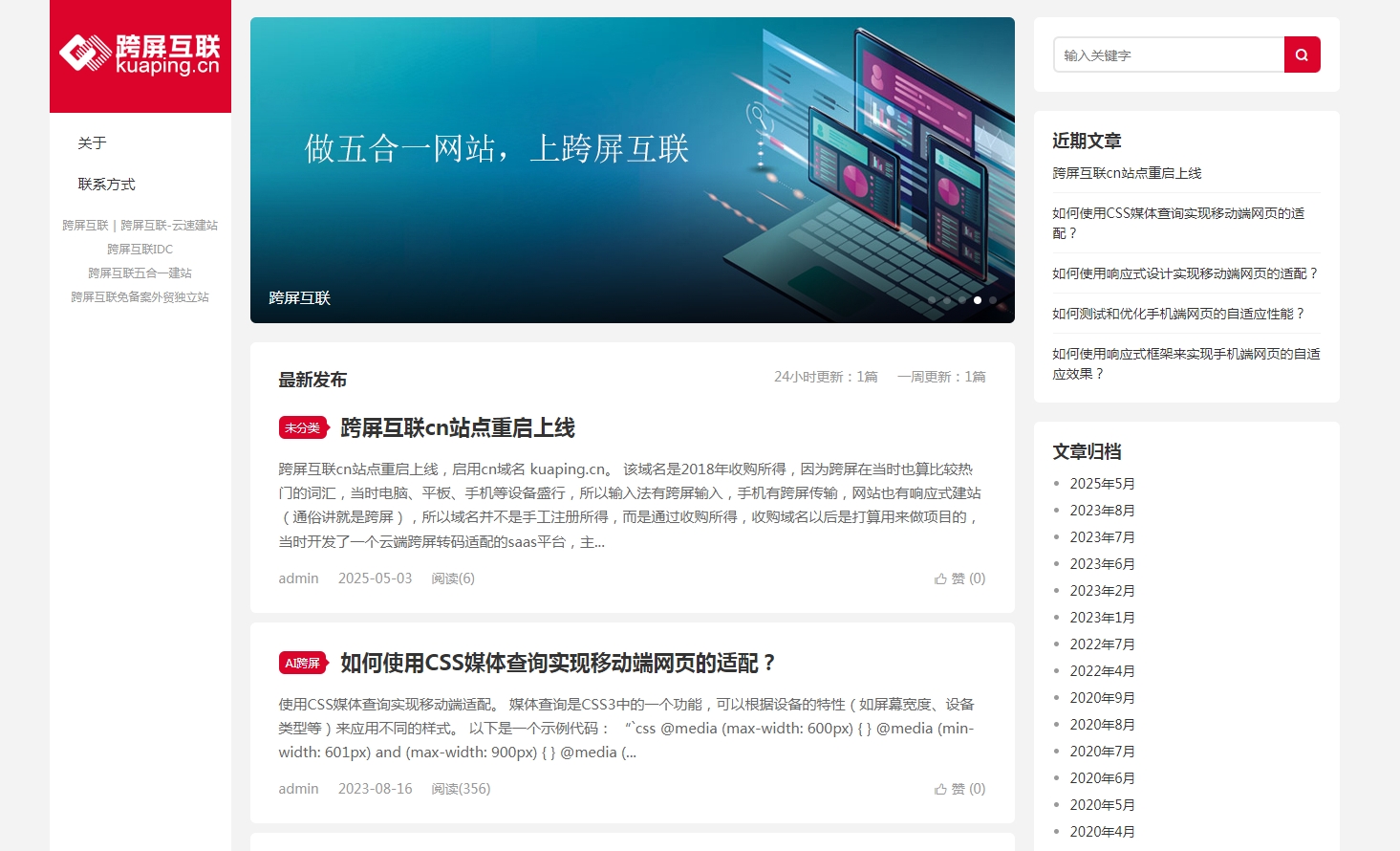
Task: Open the post title 如何使用CSS媒体查询实现移动端网页的适配
Action: pos(558,663)
